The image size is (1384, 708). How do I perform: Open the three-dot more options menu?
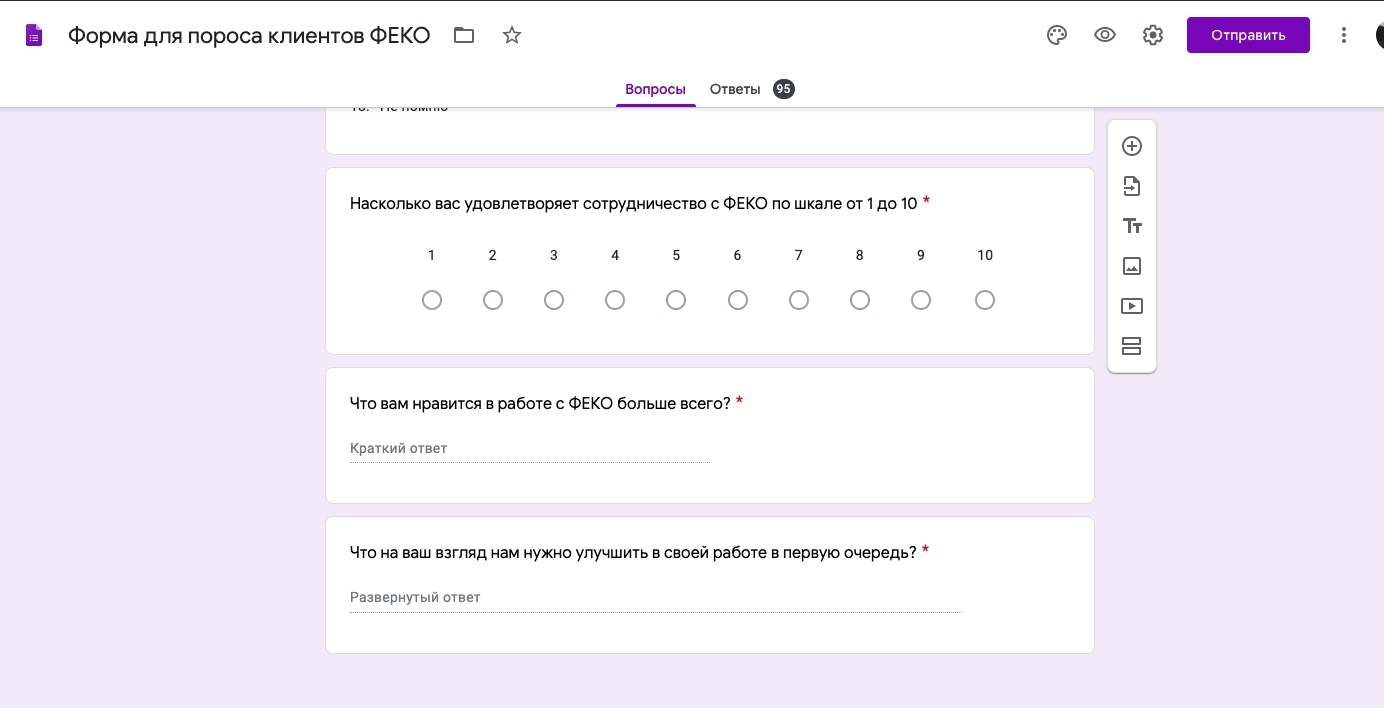[1344, 35]
